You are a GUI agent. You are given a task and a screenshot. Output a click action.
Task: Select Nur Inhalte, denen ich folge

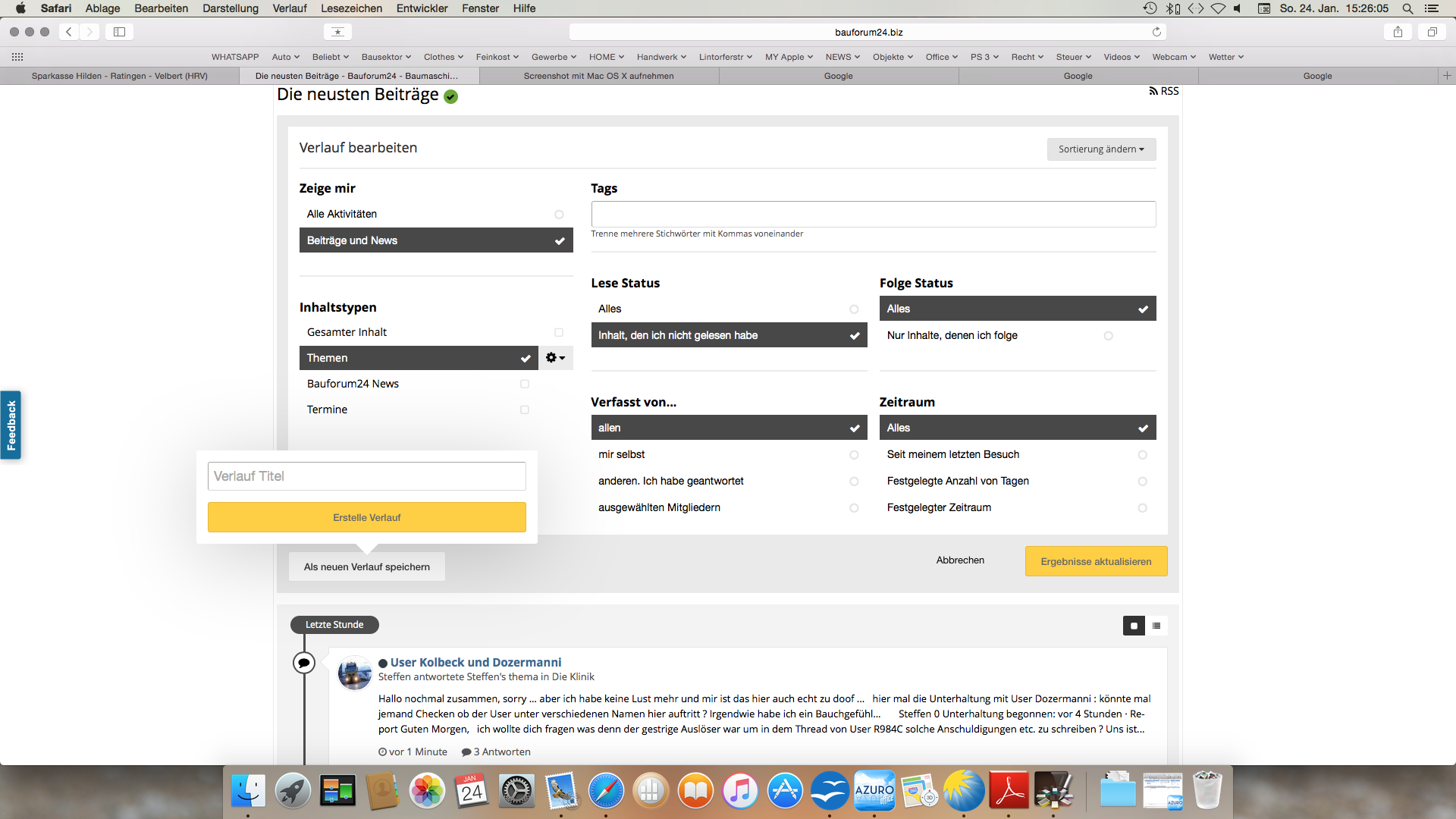coord(1018,335)
